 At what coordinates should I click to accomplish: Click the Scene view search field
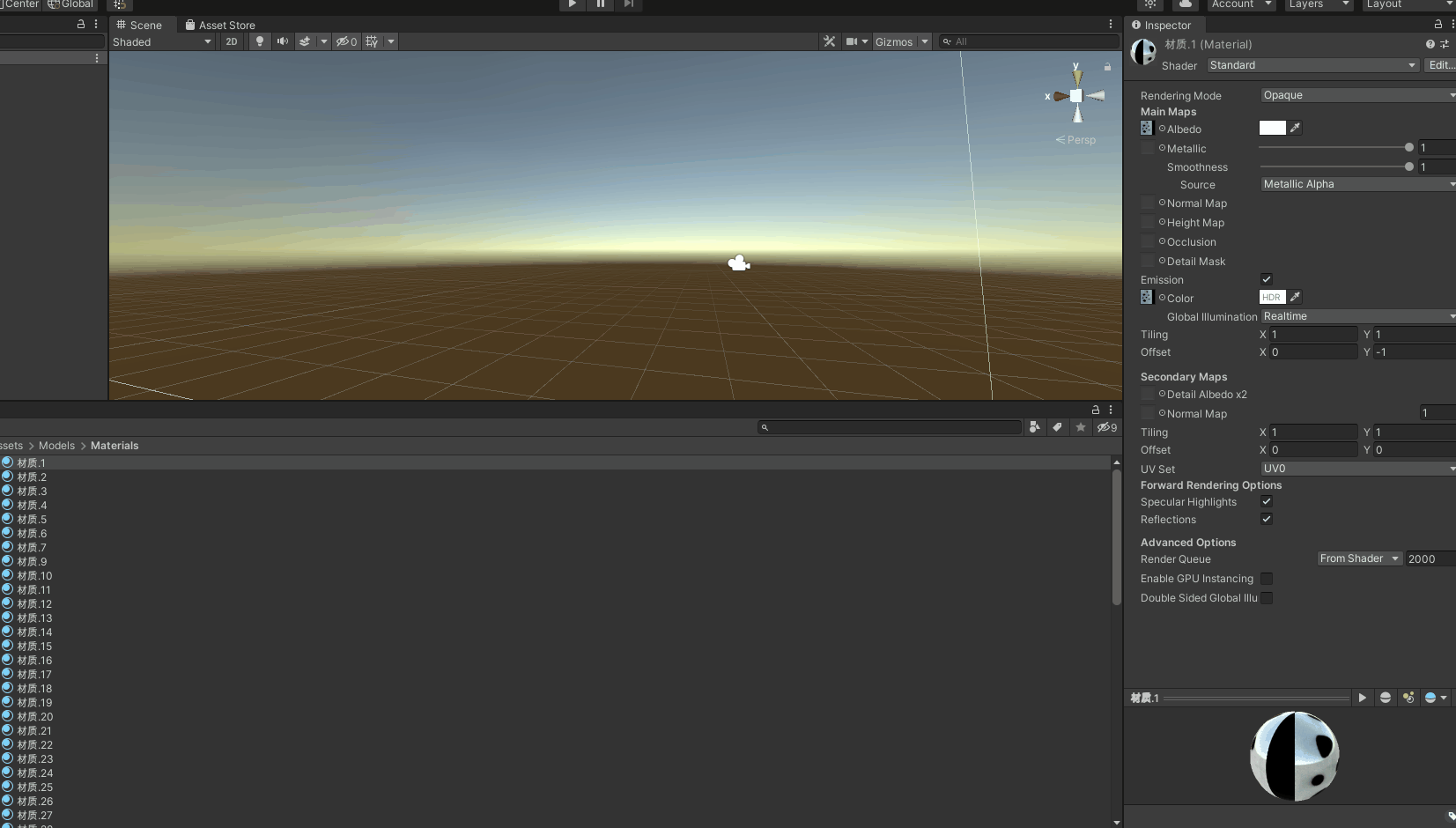pos(1028,41)
